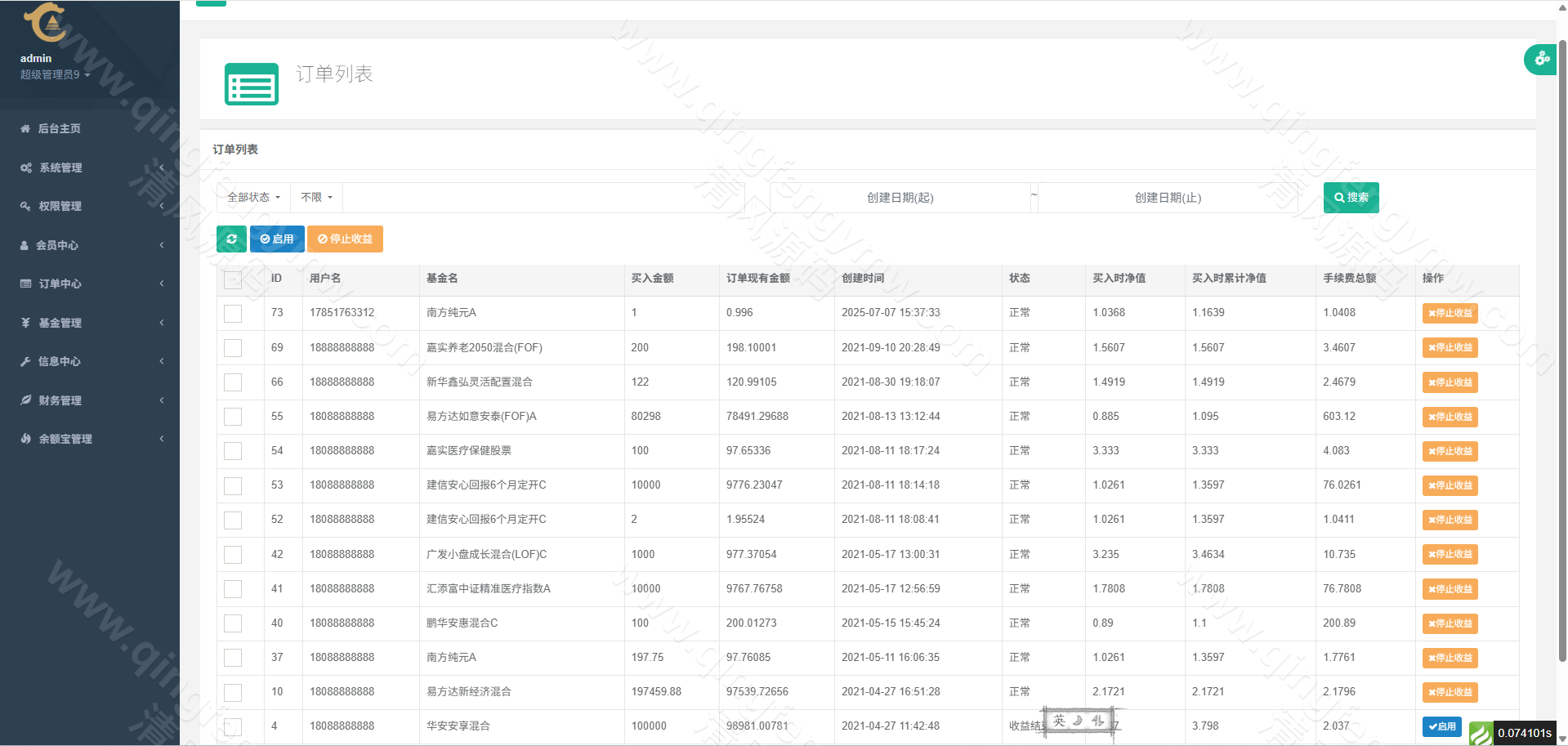
Task: Expand the 超级管理员9 user dropdown
Action: pos(55,74)
